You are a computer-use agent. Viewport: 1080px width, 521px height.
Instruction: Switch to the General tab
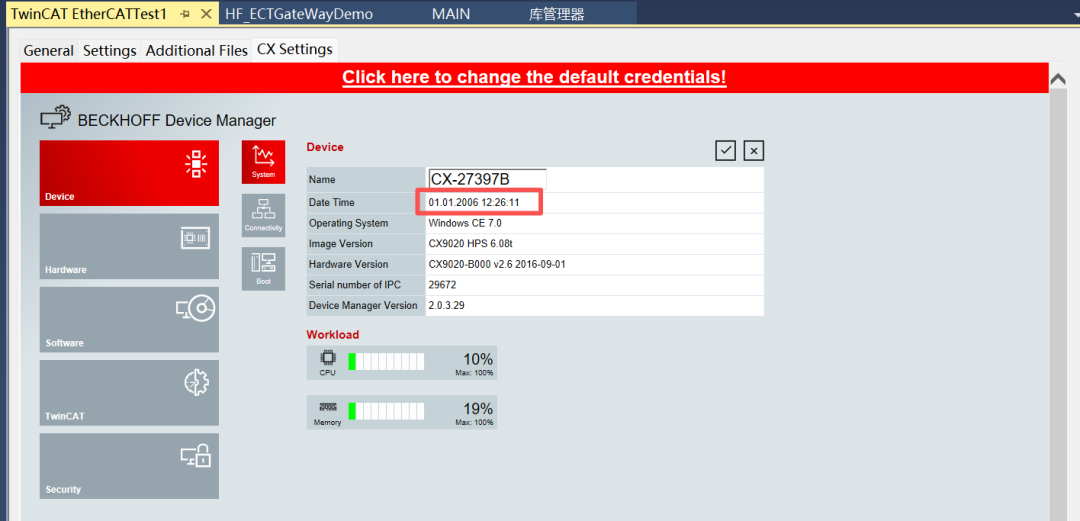click(x=48, y=50)
